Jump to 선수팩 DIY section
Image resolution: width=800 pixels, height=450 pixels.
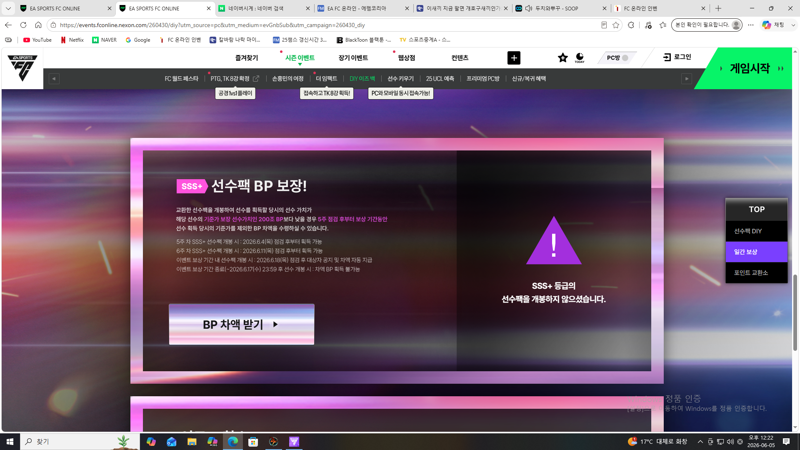tap(757, 231)
